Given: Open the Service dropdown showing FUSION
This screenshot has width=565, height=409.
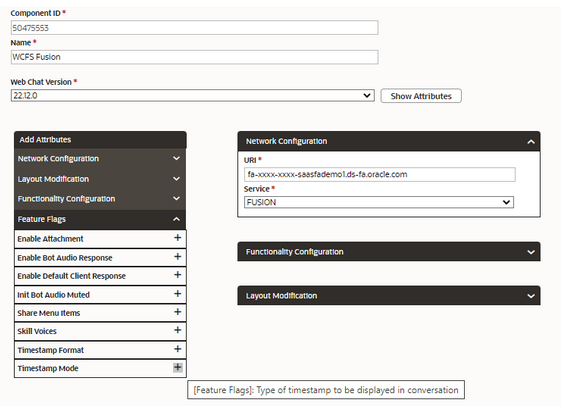Looking at the screenshot, I should pyautogui.click(x=379, y=202).
